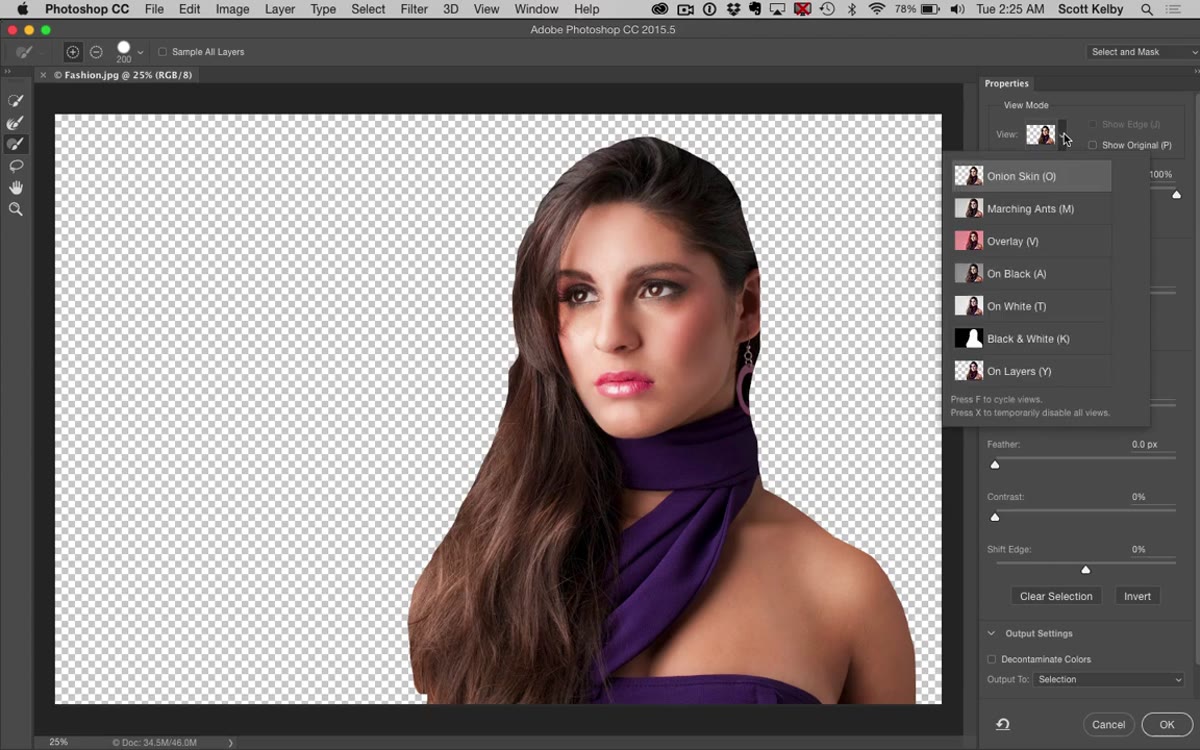Choose On Layers (Y) view
The image size is (1200, 750).
tap(1032, 371)
